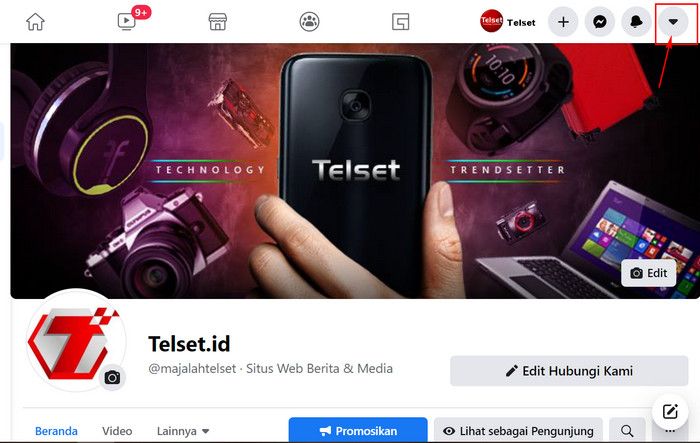
Task: Go to the Facebook Home icon
Action: [x=35, y=21]
